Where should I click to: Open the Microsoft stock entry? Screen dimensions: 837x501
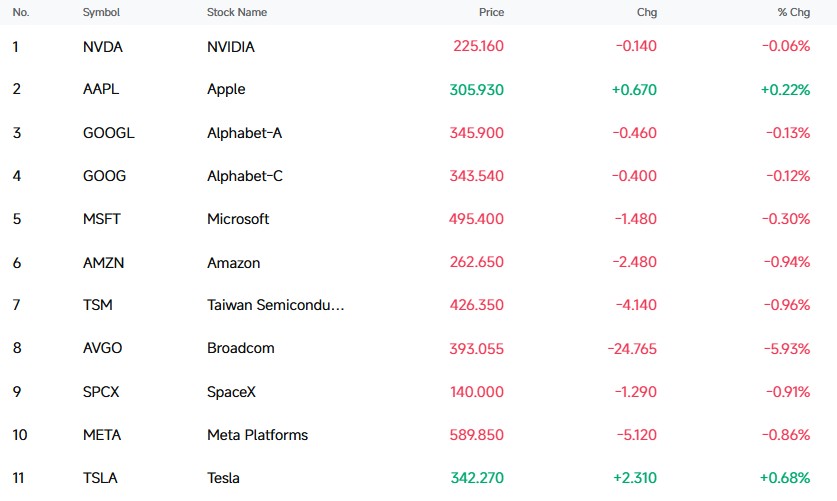click(x=238, y=219)
